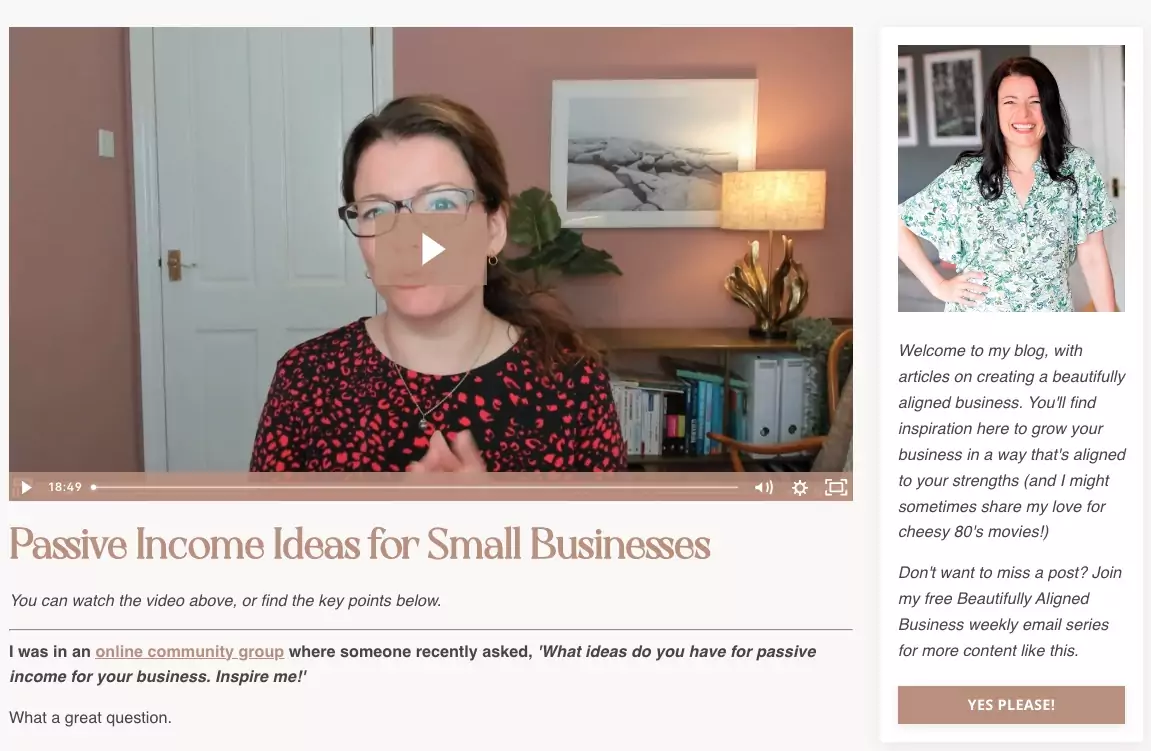Enter fullscreen mode with the fullscreen icon
The image size is (1151, 751).
pos(835,487)
